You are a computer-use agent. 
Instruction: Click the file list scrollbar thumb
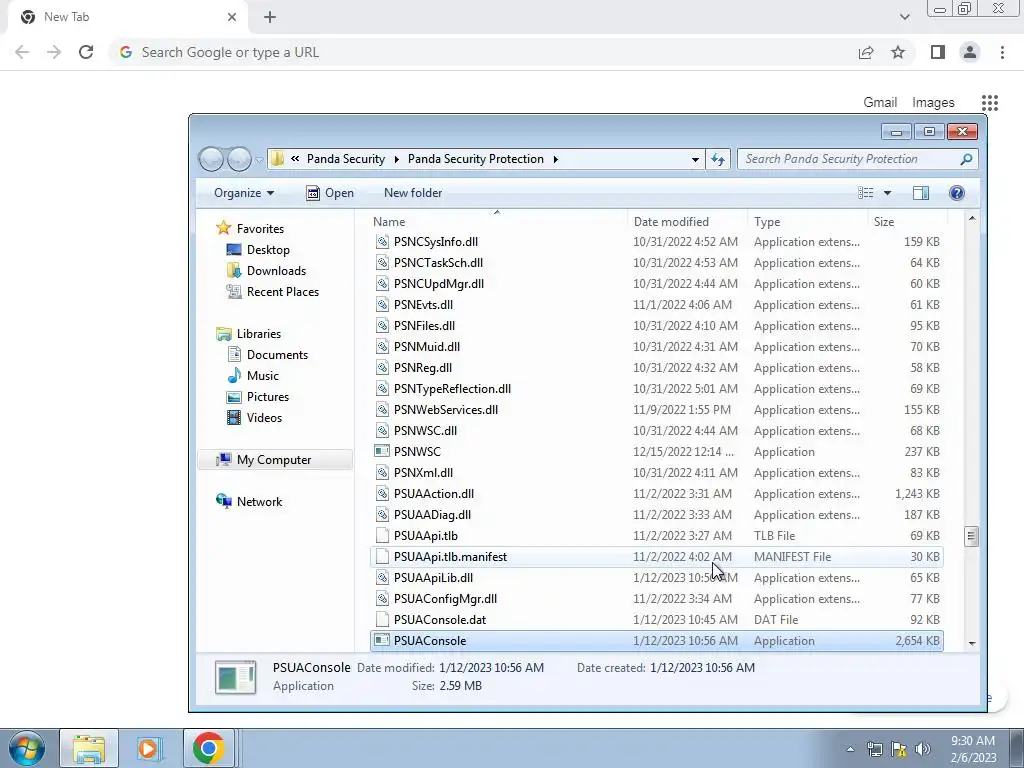(971, 536)
